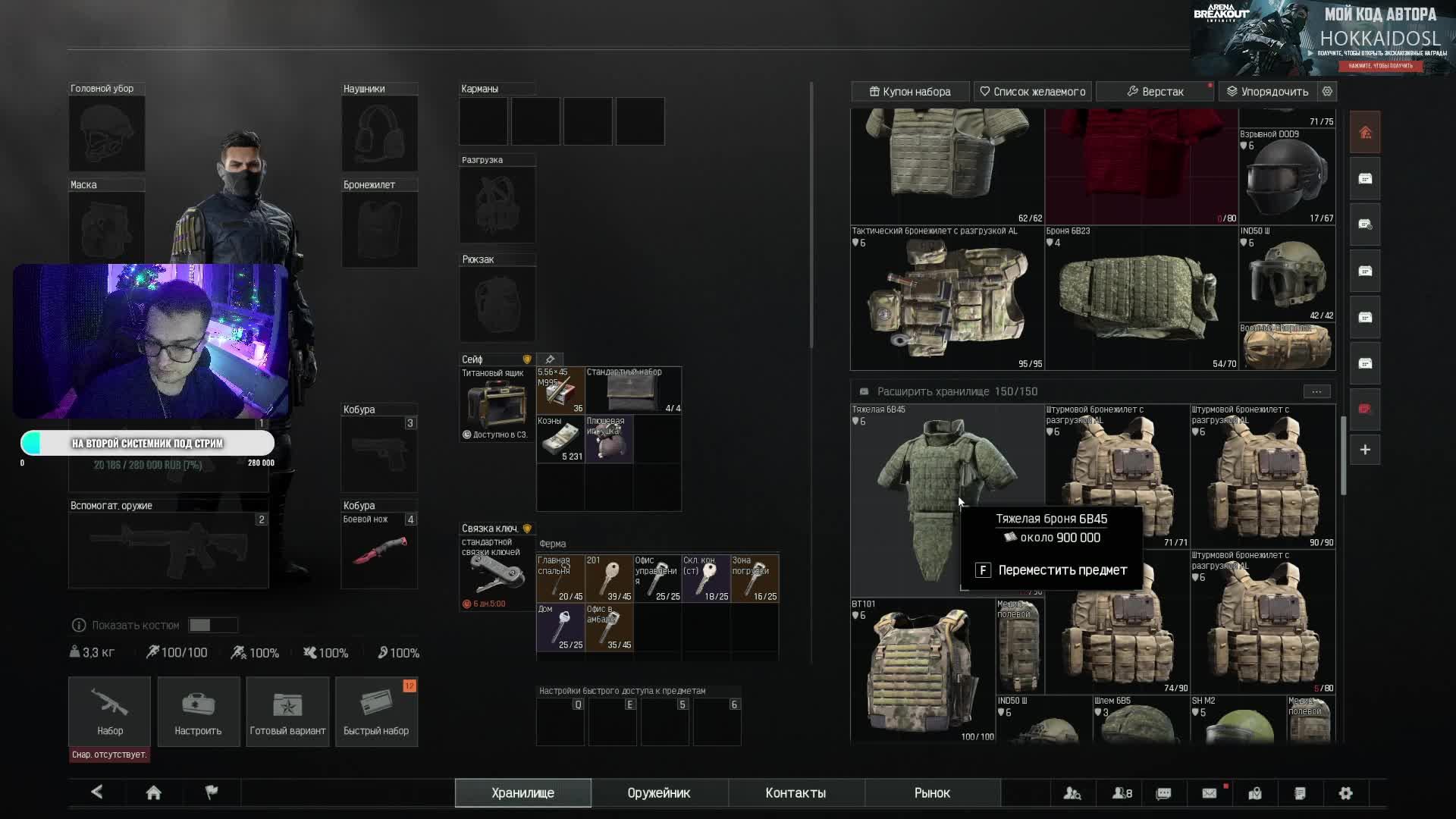1456x819 pixels.
Task: Click the Быстрый набор button
Action: pyautogui.click(x=376, y=711)
